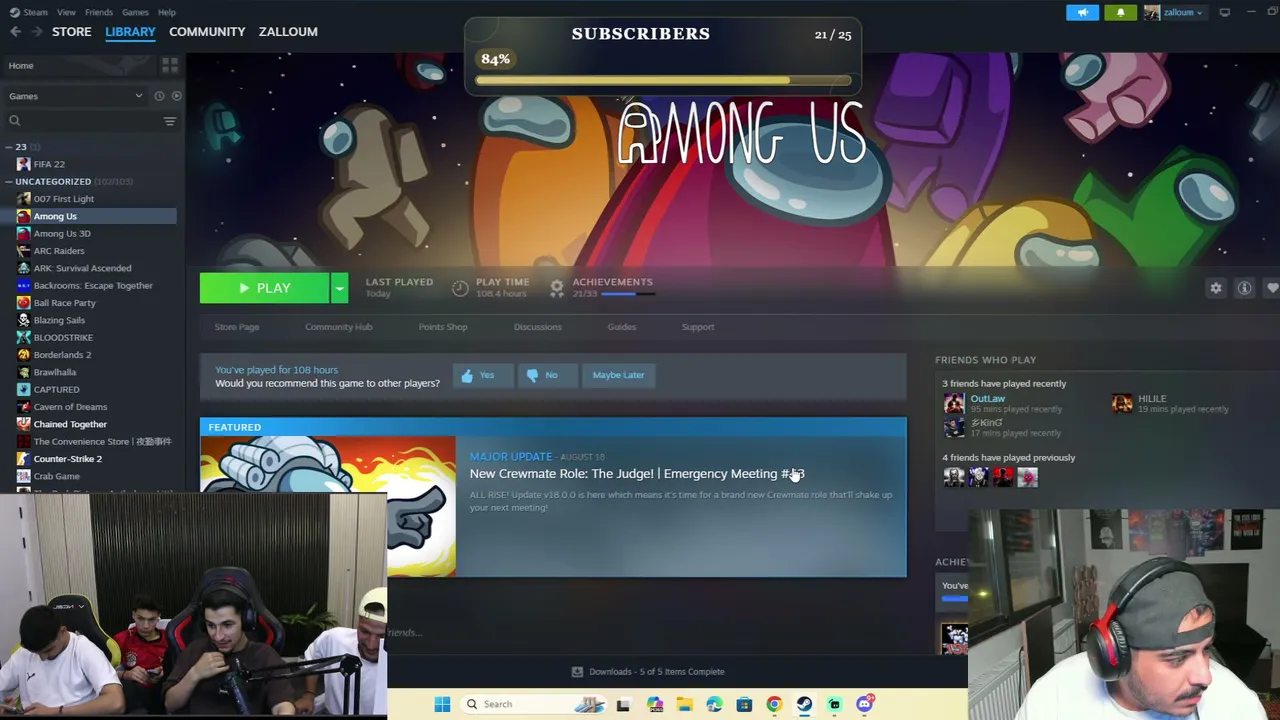The height and width of the screenshot is (720, 1280).
Task: Open advanced library filter options
Action: pyautogui.click(x=170, y=121)
